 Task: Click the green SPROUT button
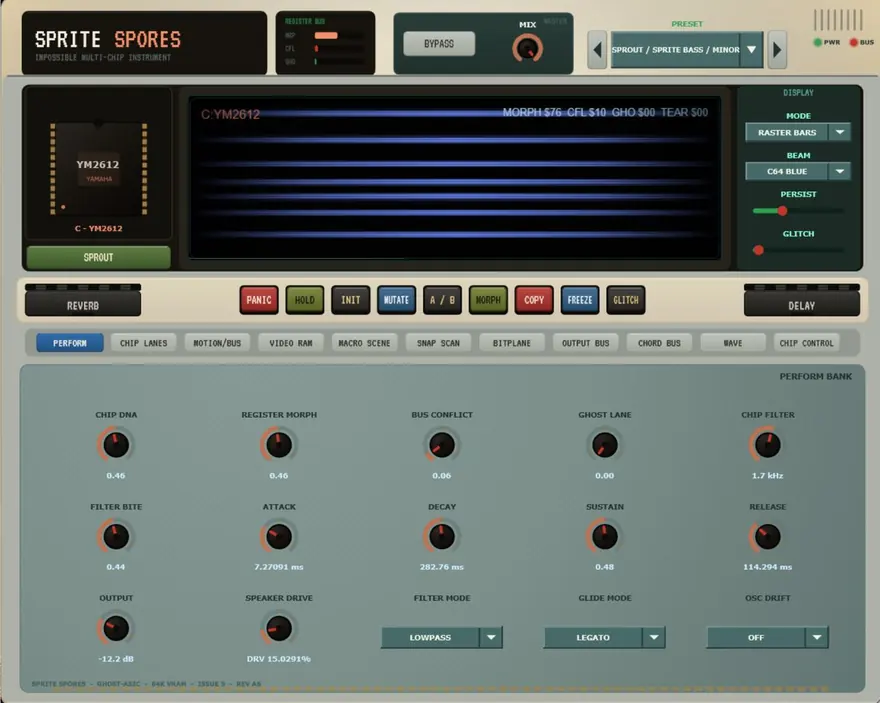(98, 258)
